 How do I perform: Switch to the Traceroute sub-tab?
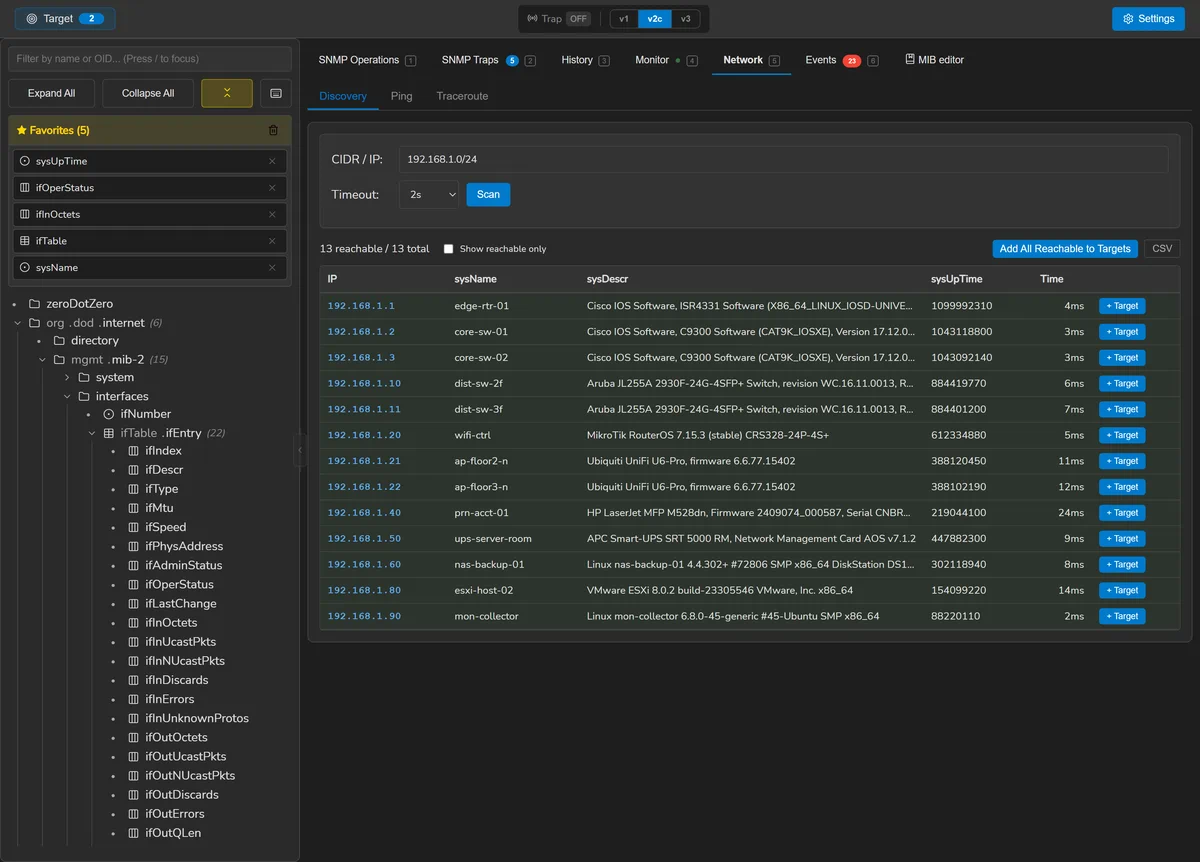click(x=462, y=96)
